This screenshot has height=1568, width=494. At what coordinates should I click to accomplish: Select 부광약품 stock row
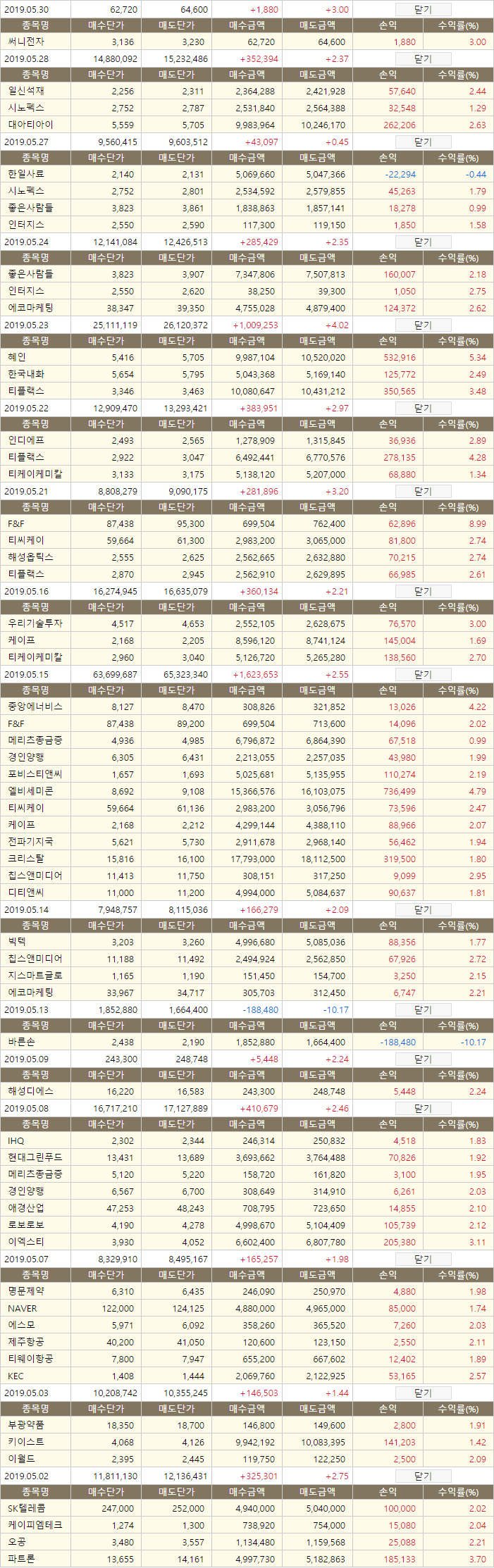[25, 1425]
